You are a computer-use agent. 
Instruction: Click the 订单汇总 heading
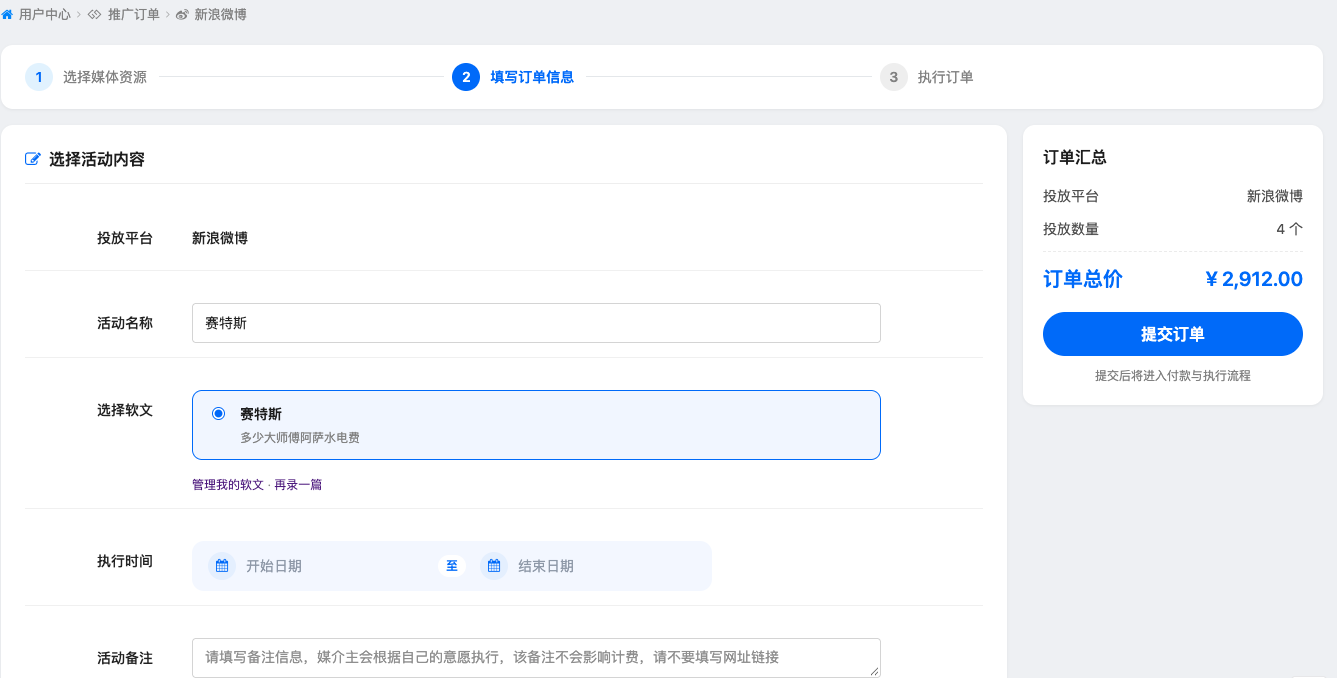tap(1075, 158)
